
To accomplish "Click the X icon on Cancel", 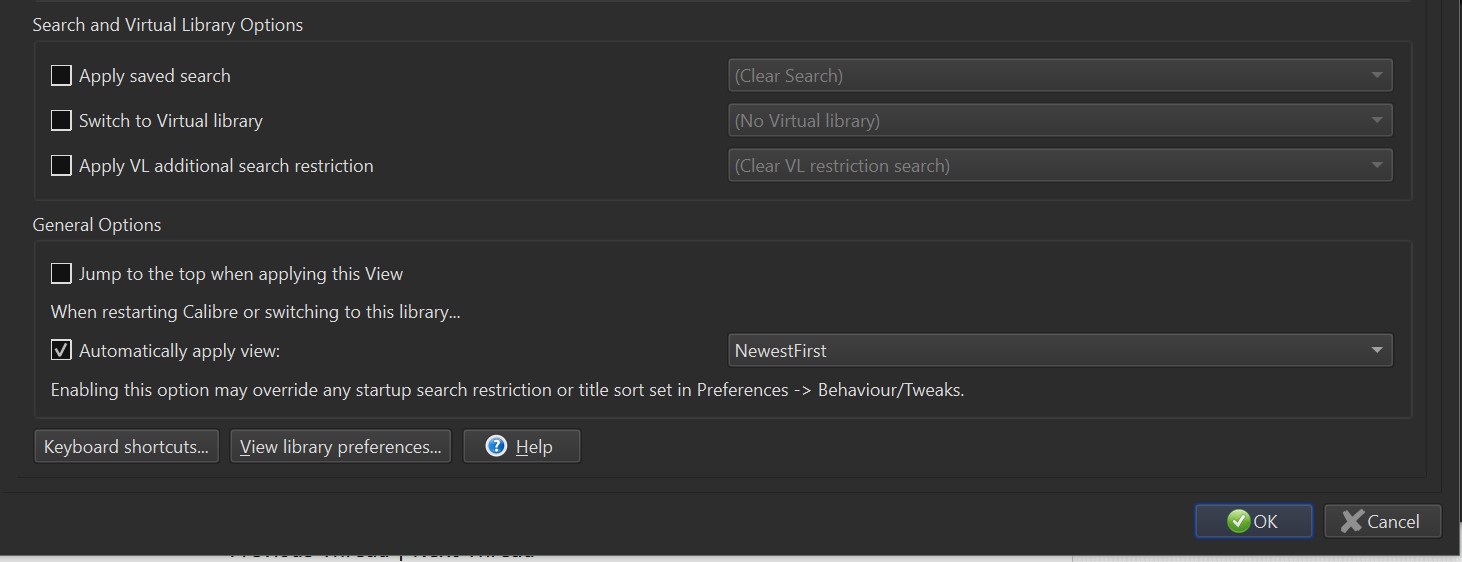I will tap(1352, 521).
